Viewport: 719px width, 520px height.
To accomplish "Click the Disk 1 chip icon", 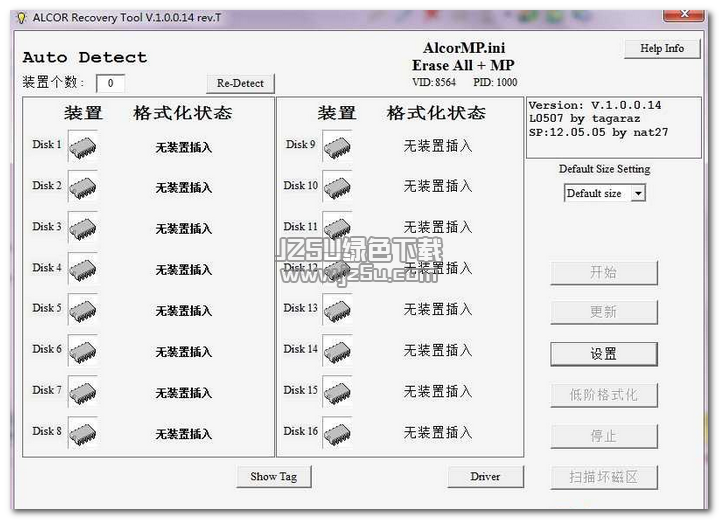I will pos(83,146).
